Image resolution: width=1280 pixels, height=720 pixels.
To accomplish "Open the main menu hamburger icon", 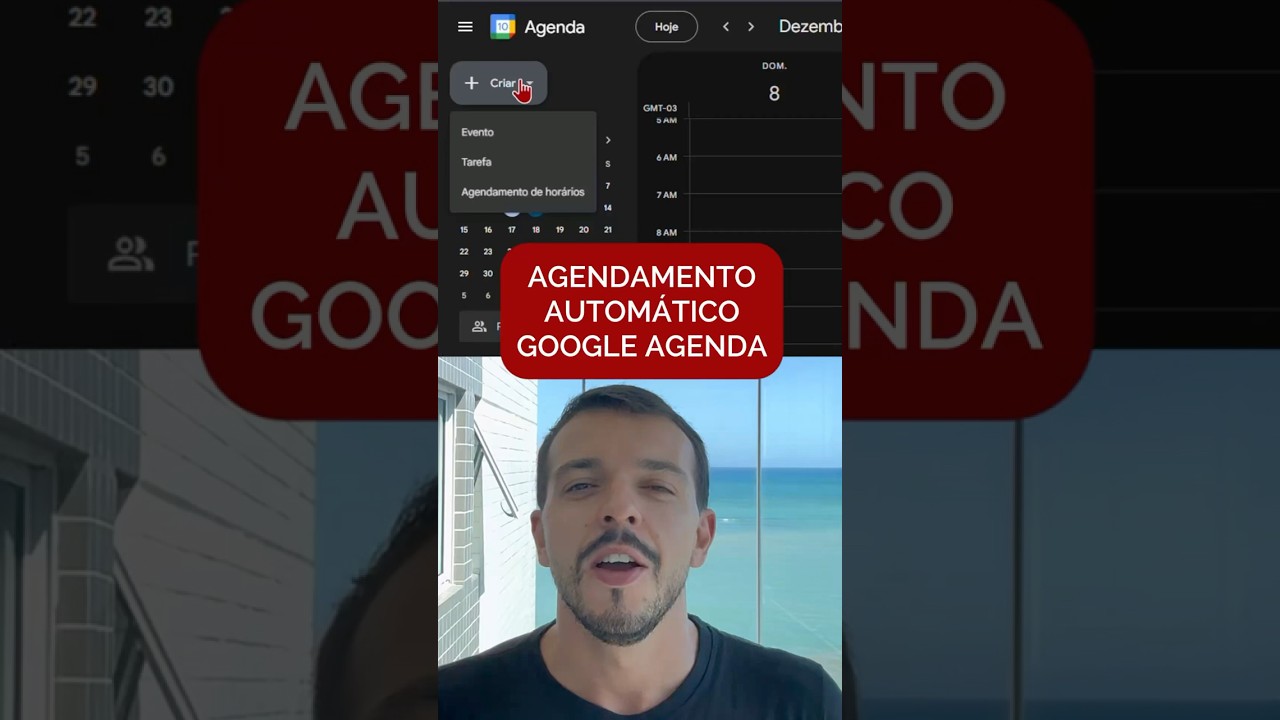I will click(x=465, y=27).
